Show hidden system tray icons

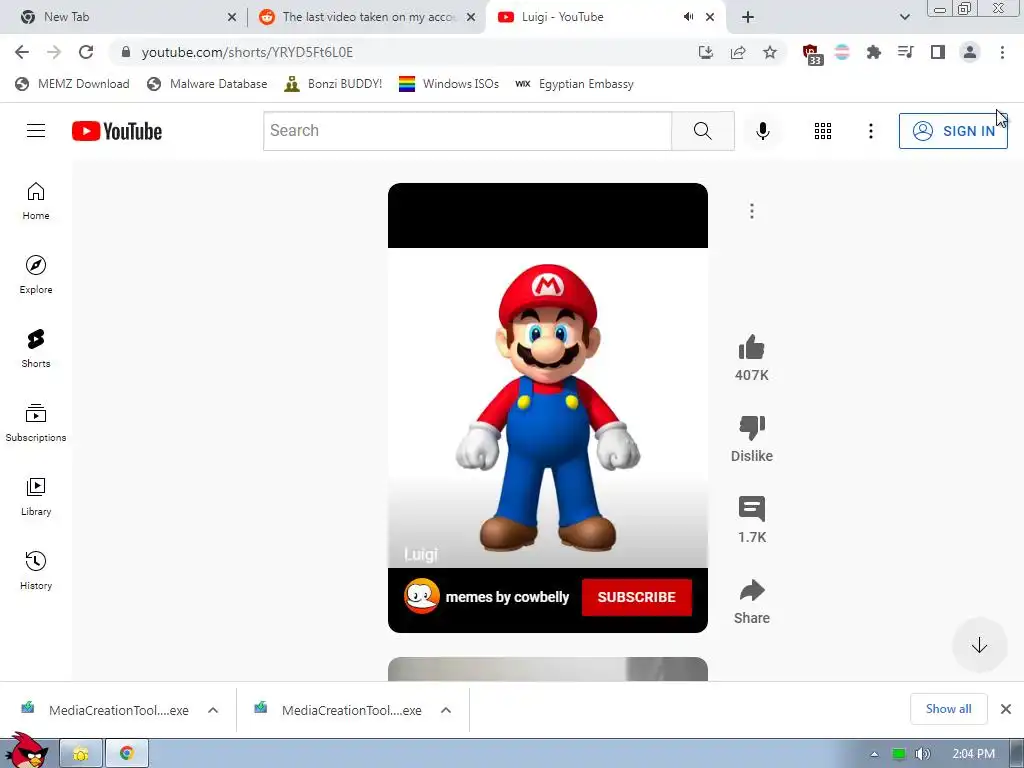coord(874,754)
